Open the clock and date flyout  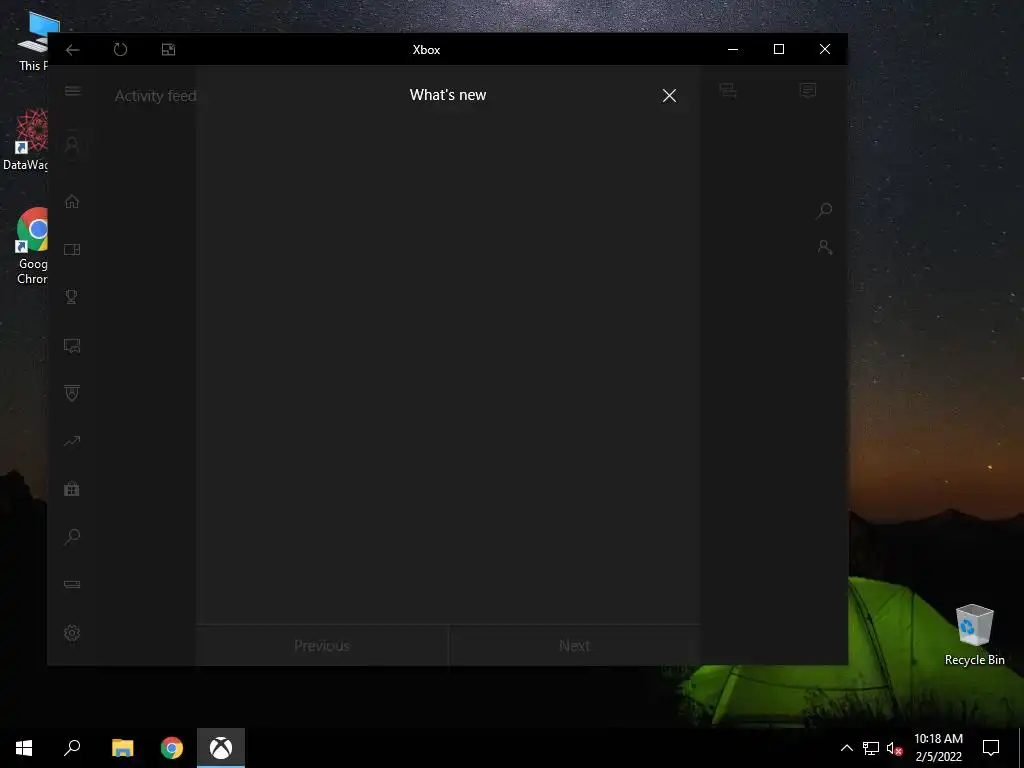pyautogui.click(x=938, y=748)
